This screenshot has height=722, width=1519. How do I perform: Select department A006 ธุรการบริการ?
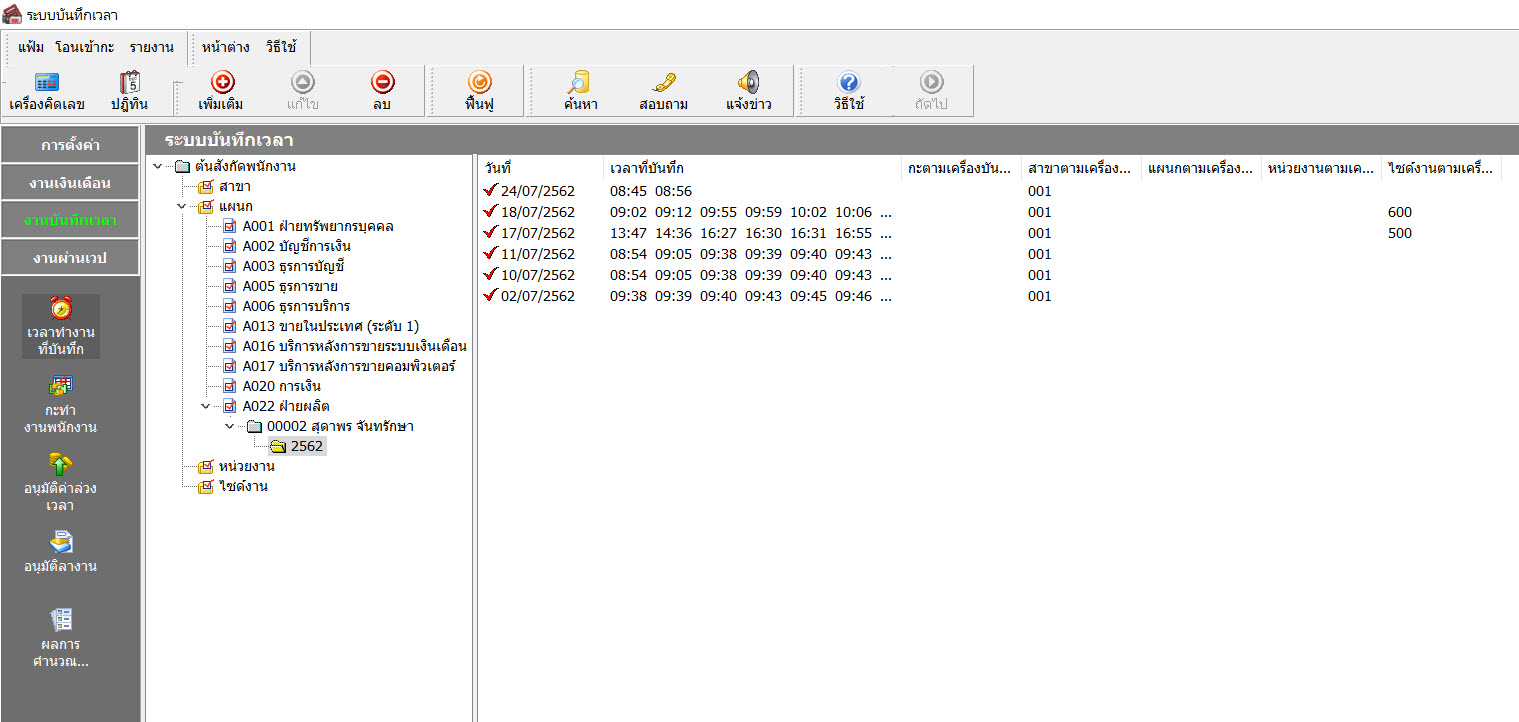click(x=286, y=306)
